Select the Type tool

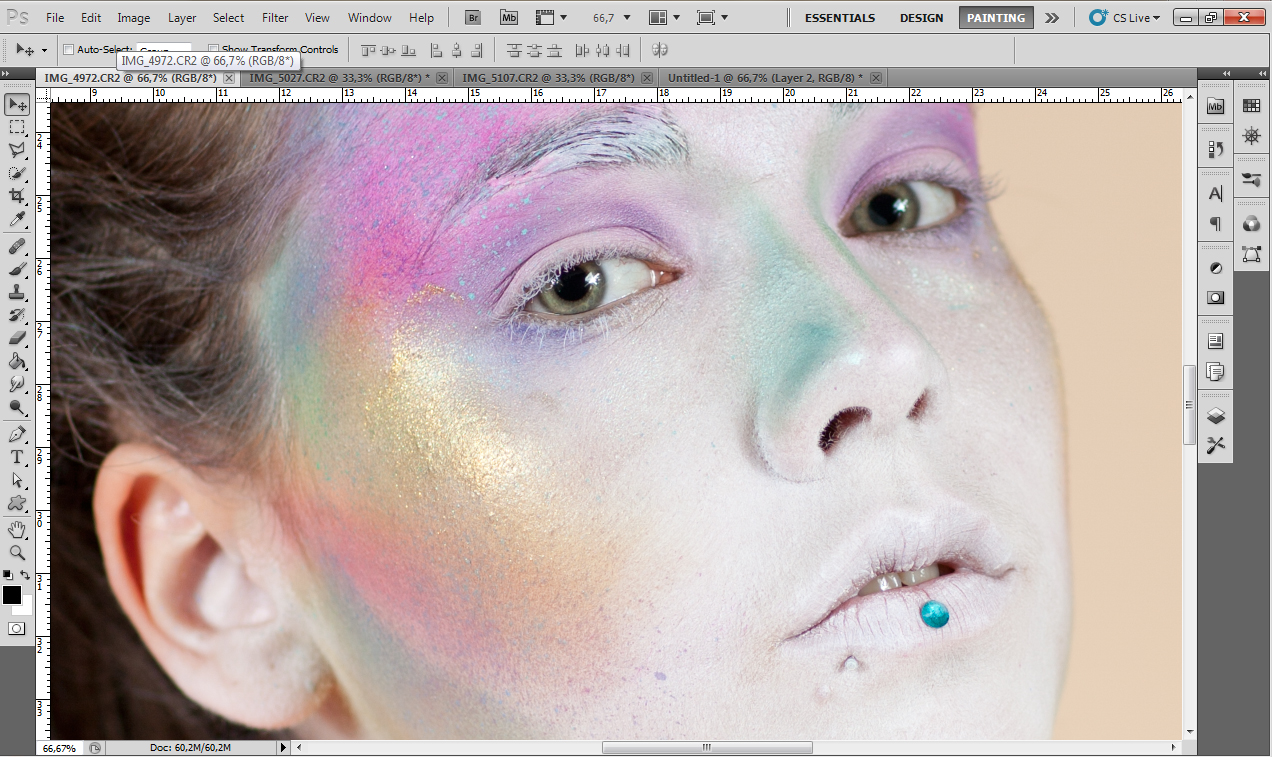[x=17, y=457]
